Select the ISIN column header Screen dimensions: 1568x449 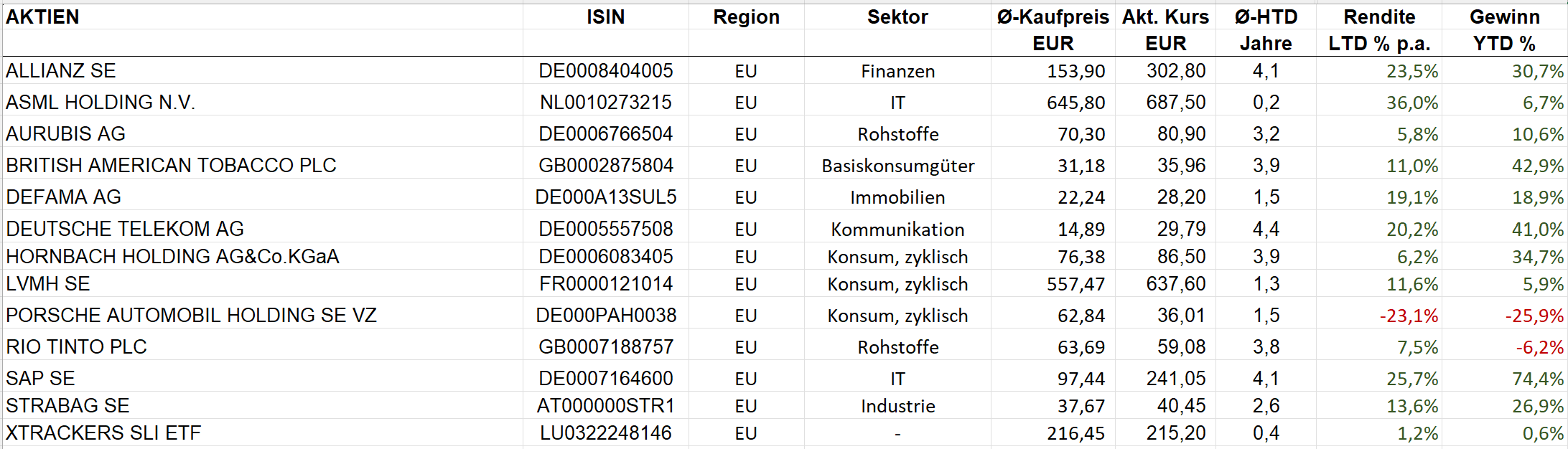click(x=605, y=17)
